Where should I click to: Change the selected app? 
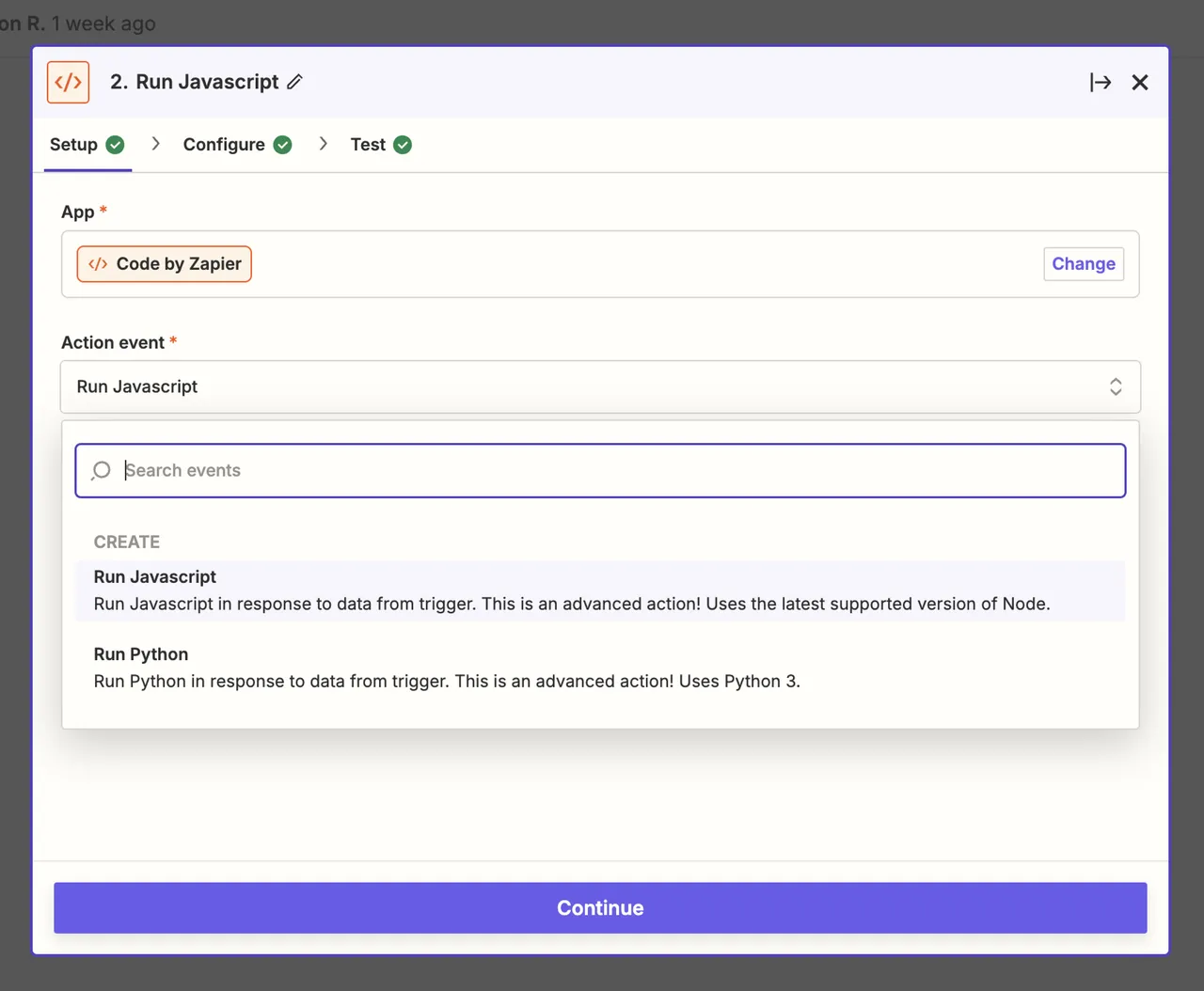(x=1084, y=264)
